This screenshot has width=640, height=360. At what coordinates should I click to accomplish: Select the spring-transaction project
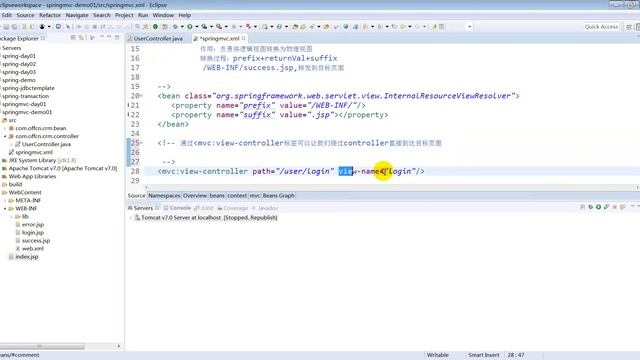point(25,96)
